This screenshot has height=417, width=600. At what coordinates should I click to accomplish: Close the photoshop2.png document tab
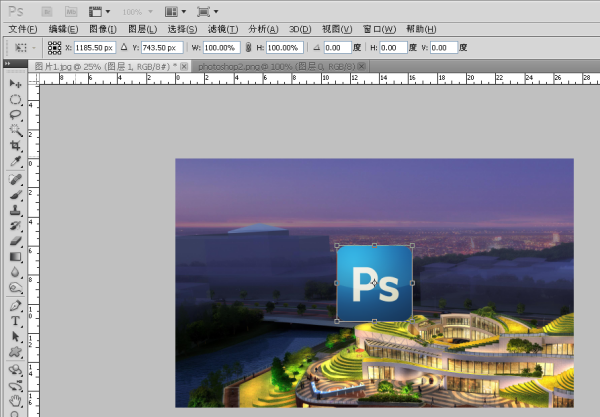pos(362,67)
